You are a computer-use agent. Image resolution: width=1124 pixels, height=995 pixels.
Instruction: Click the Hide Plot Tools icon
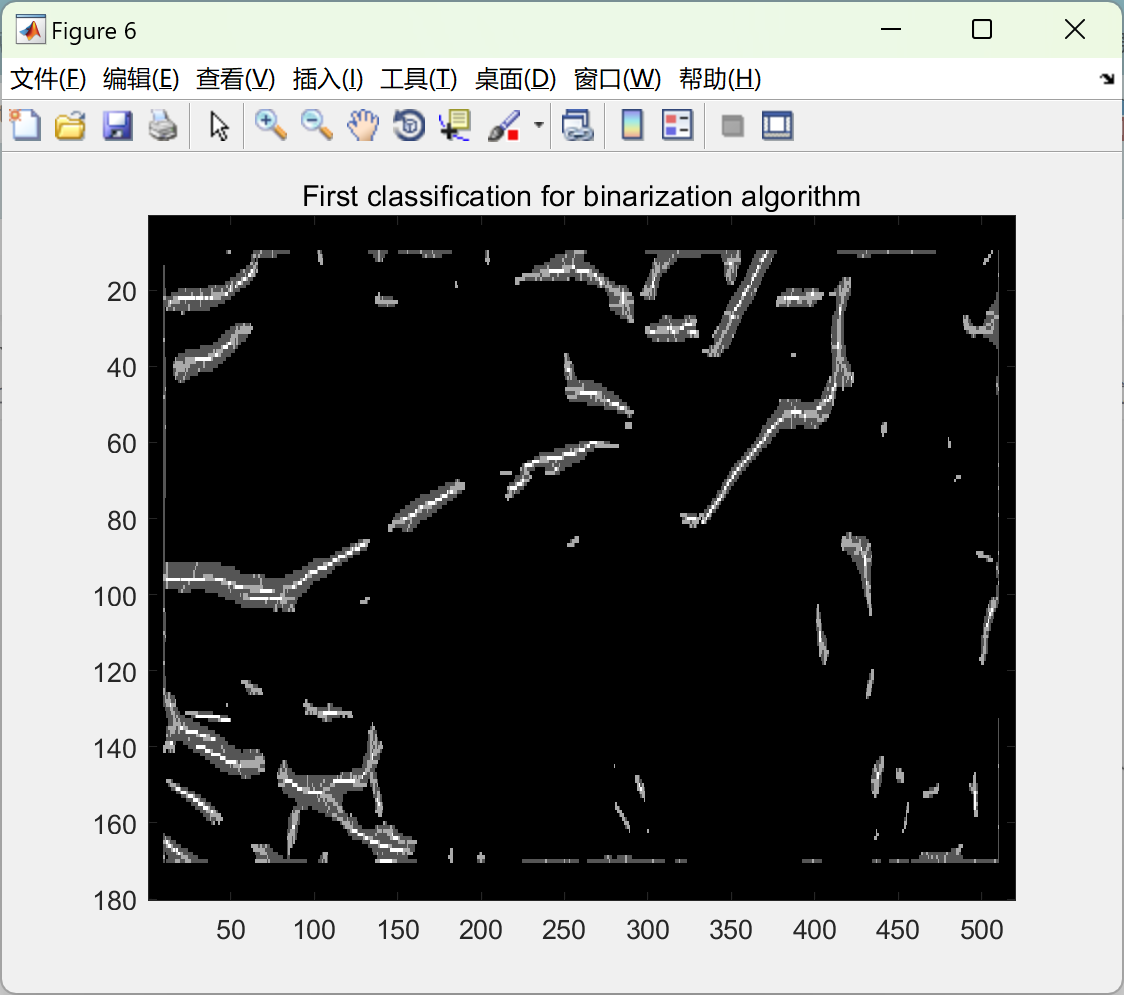[733, 126]
